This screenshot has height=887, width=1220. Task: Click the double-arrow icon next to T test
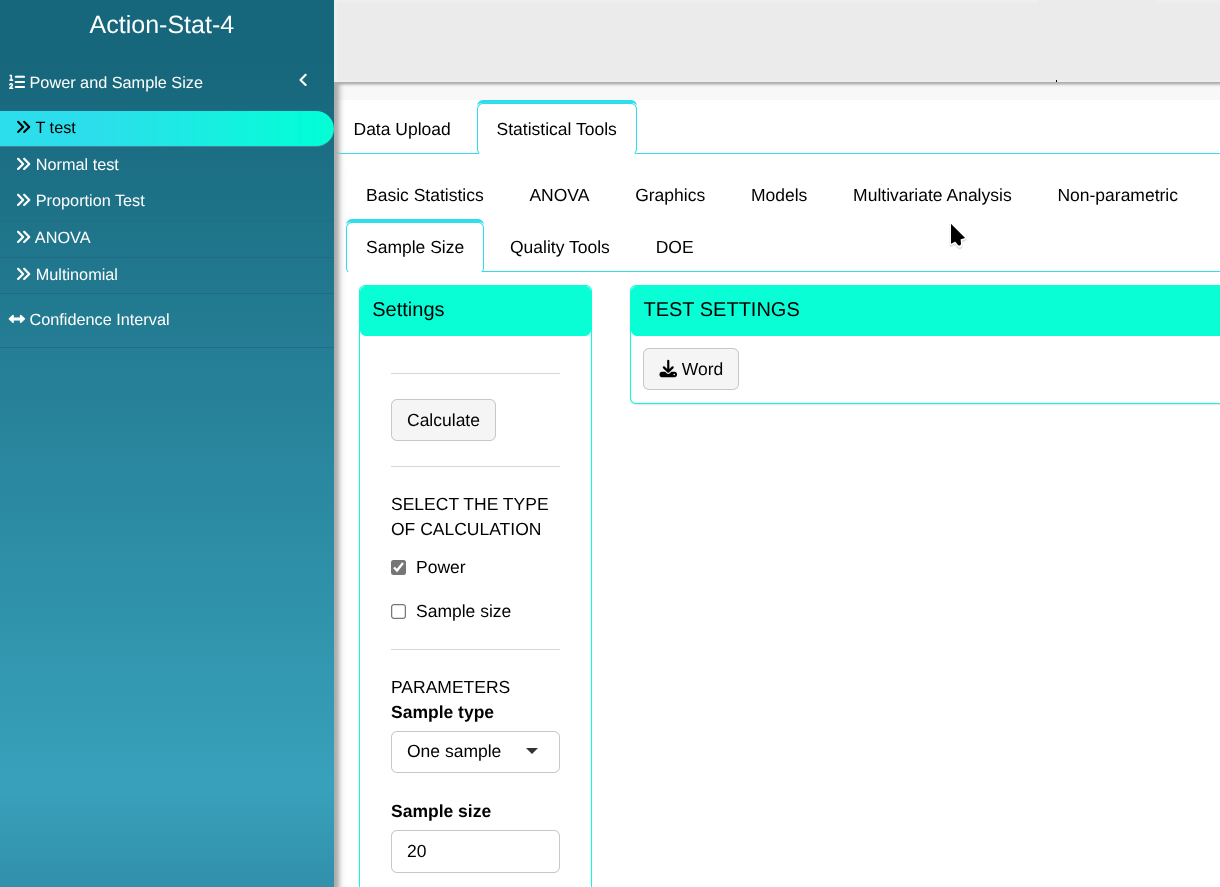(x=23, y=127)
